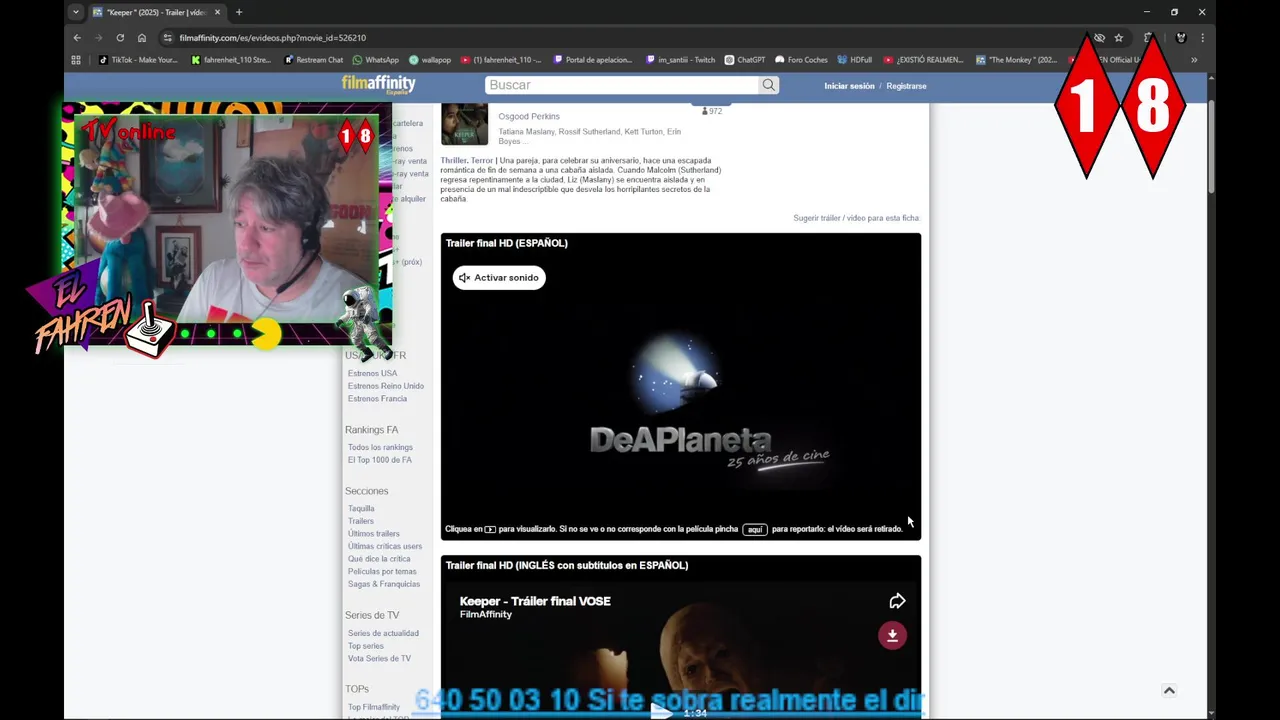The image size is (1280, 720).
Task: Click the browser back arrow
Action: pos(77,38)
